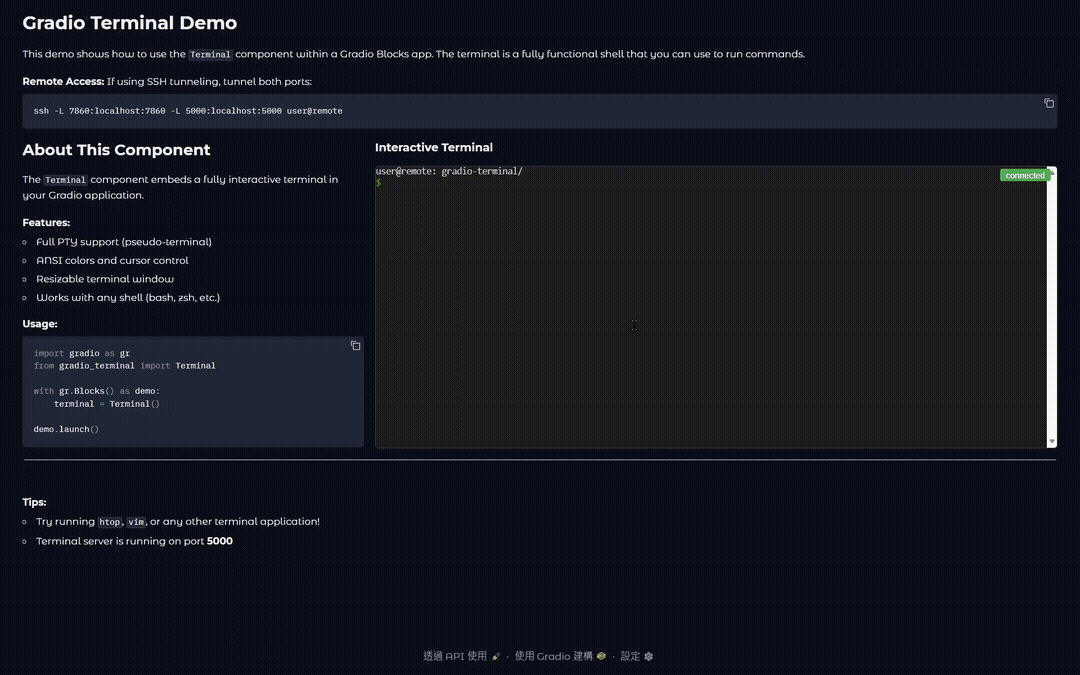This screenshot has height=675, width=1080.
Task: Click the htop code tag in Tips
Action: point(110,522)
